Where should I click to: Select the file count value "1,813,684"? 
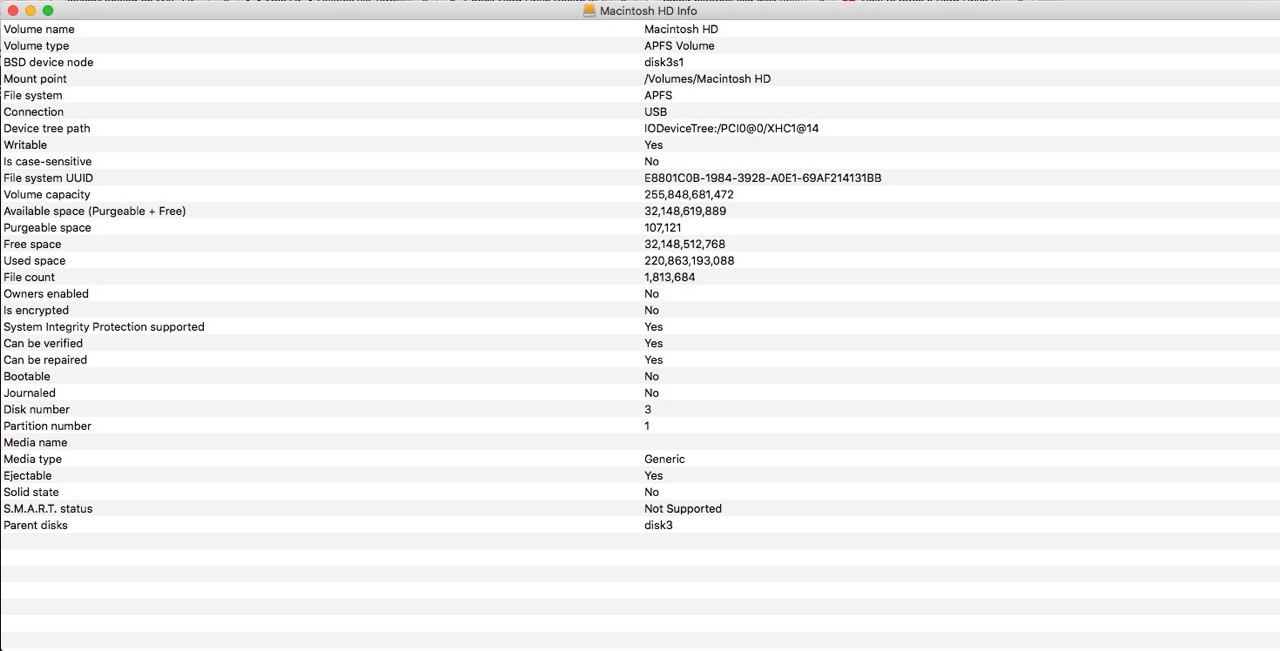pos(669,277)
